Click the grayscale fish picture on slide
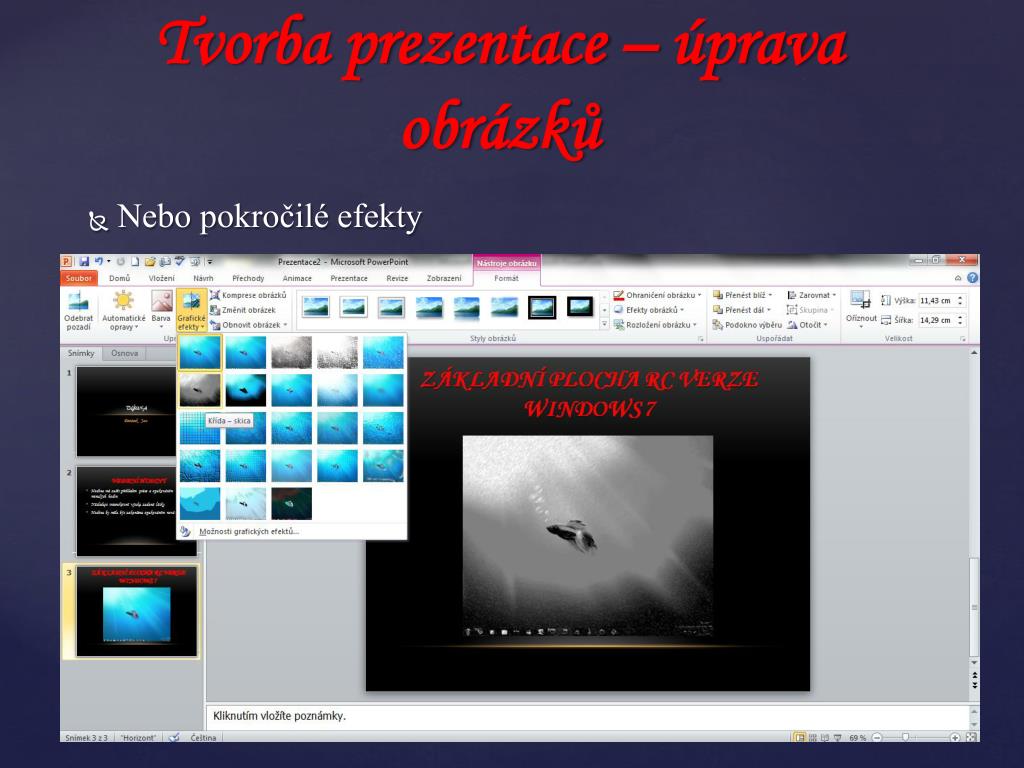Screen dimensions: 1024x768 click(x=588, y=536)
